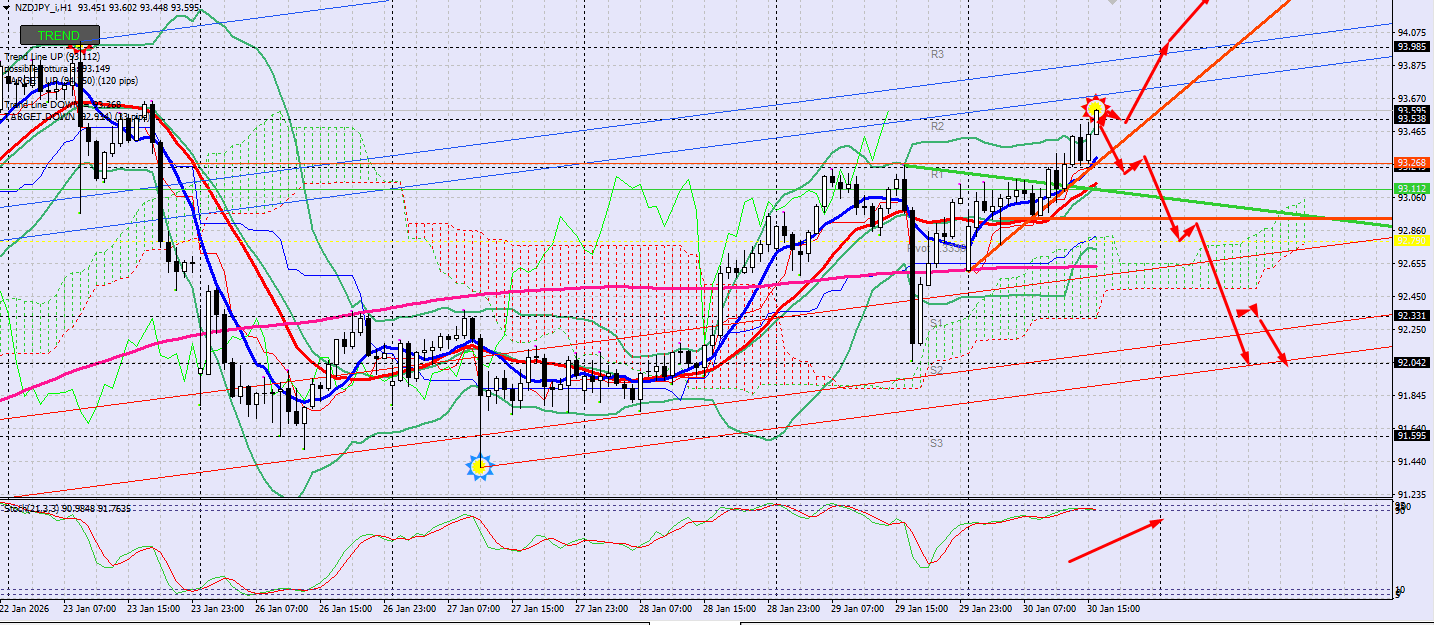Select the R2 pivot label
Image resolution: width=1434 pixels, height=625 pixels.
[937, 127]
